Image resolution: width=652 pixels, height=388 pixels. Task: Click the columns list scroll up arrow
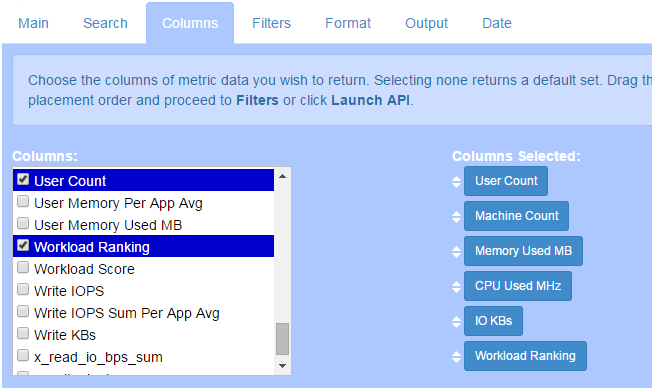283,176
